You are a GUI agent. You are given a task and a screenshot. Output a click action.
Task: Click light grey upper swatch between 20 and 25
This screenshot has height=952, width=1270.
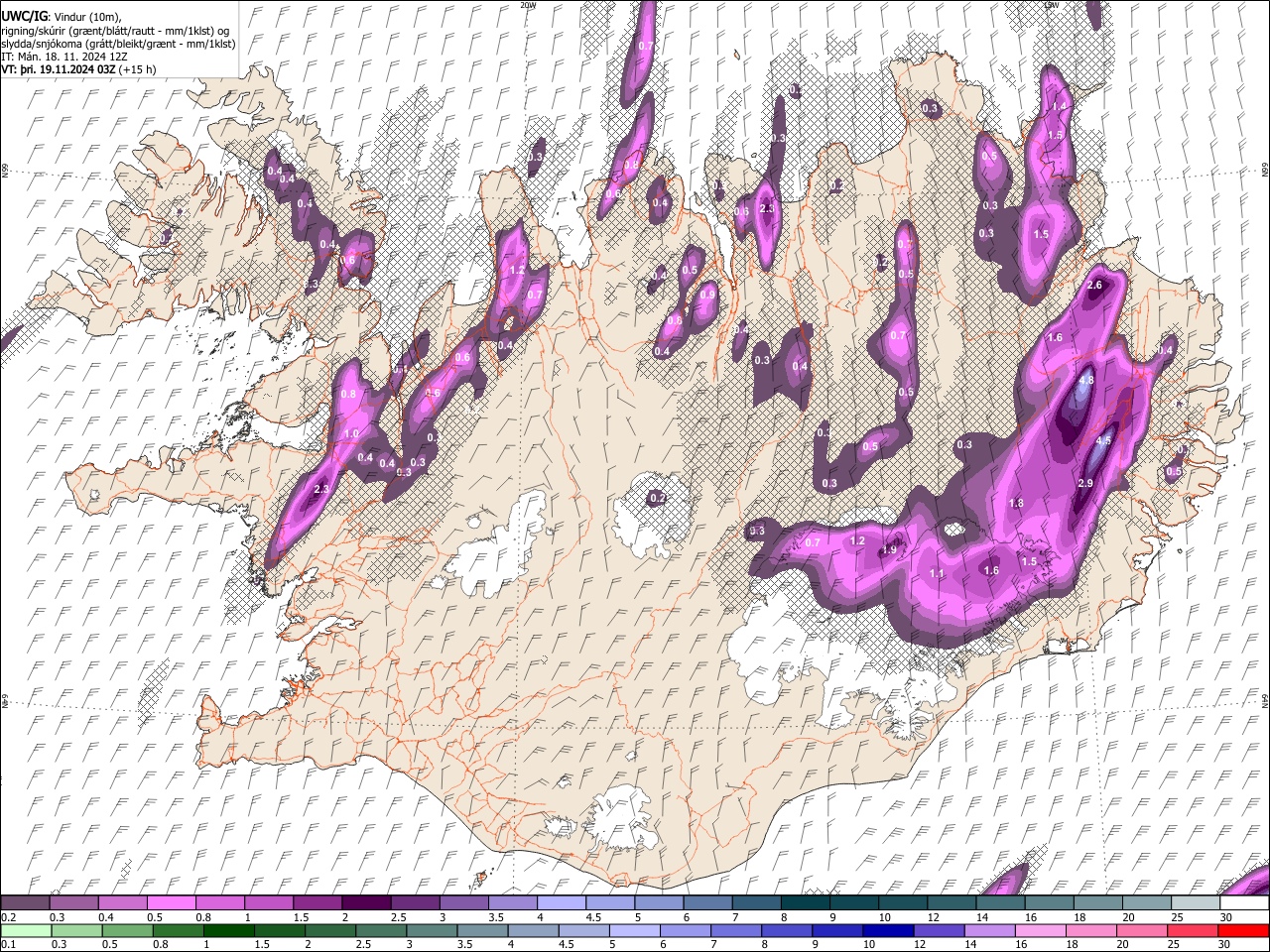point(1147,903)
